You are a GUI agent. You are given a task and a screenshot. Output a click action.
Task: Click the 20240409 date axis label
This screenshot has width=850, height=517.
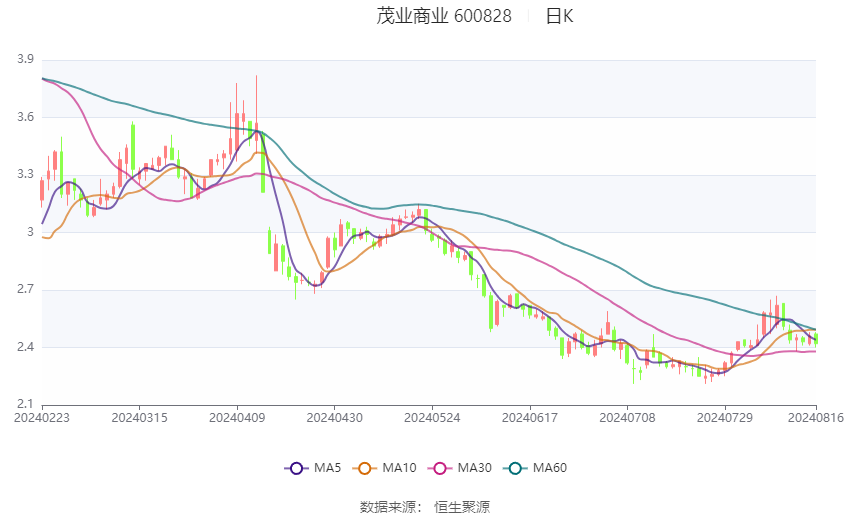coord(237,418)
